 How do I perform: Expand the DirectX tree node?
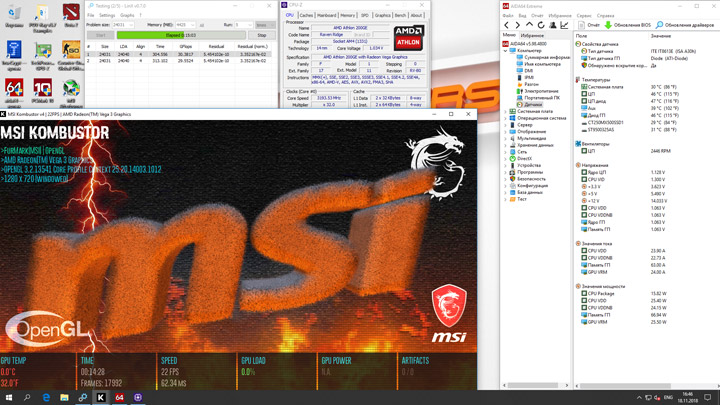tap(506, 158)
